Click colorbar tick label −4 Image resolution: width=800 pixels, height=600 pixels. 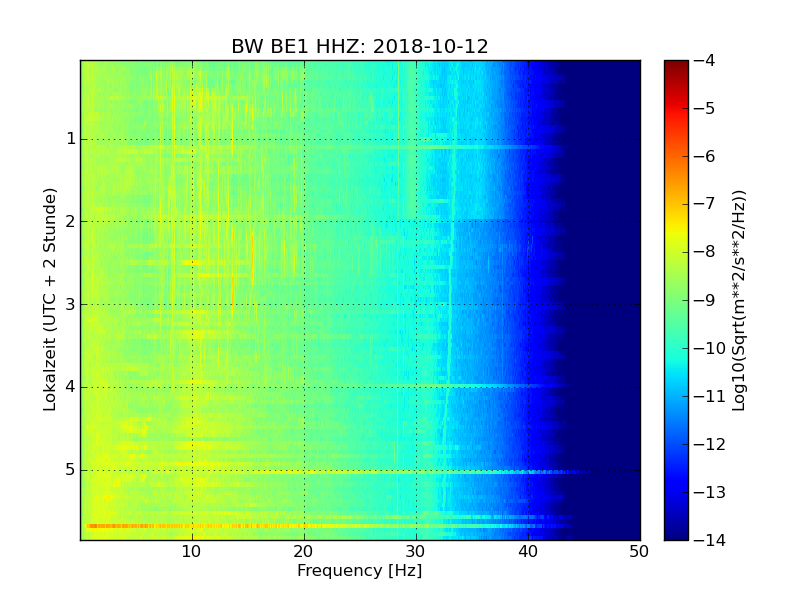(x=705, y=60)
